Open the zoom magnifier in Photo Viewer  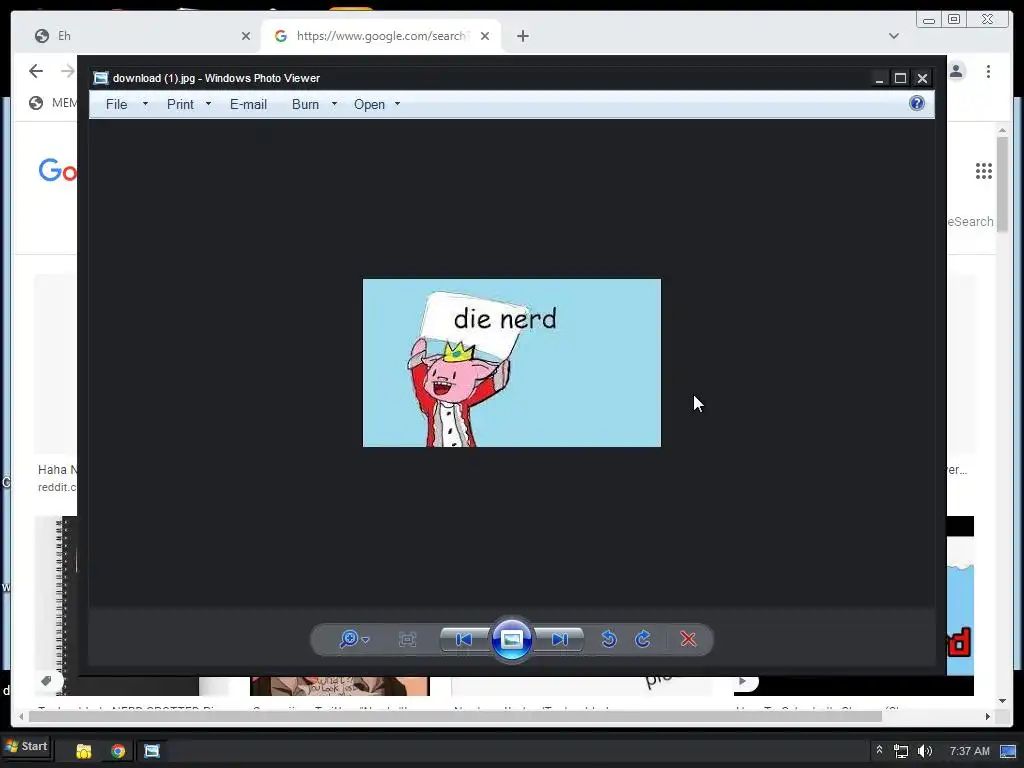349,639
